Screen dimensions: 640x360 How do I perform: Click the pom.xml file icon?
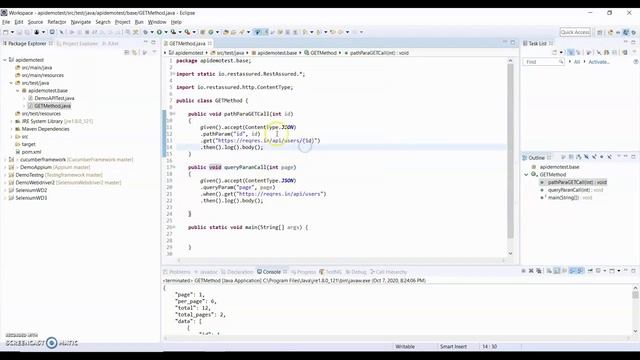(18, 152)
